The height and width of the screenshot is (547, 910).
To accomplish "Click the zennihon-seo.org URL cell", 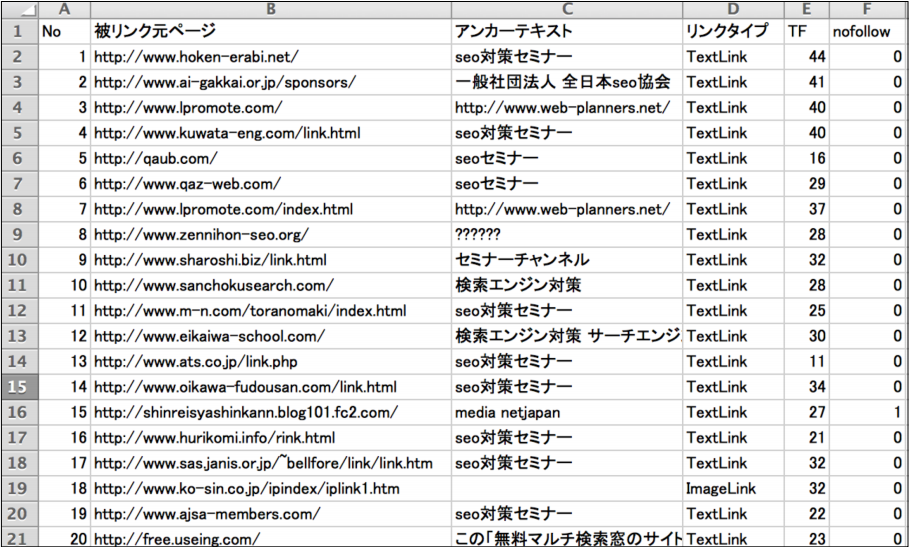I will (x=271, y=234).
